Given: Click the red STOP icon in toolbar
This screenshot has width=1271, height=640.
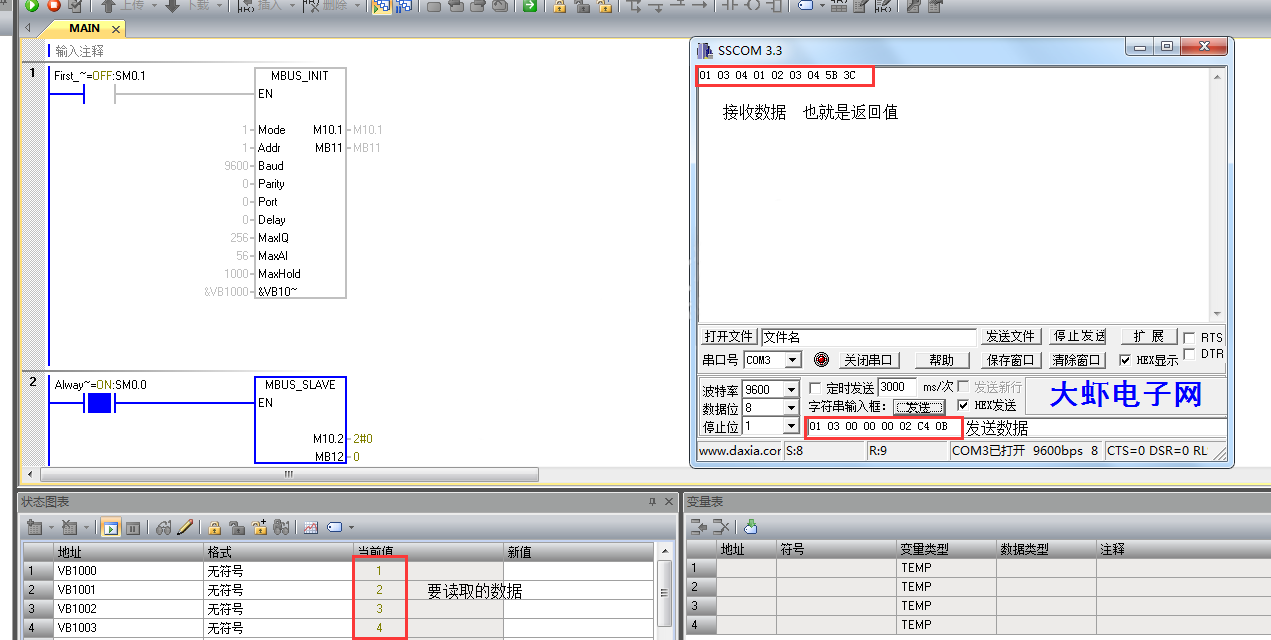Looking at the screenshot, I should coord(54,5).
